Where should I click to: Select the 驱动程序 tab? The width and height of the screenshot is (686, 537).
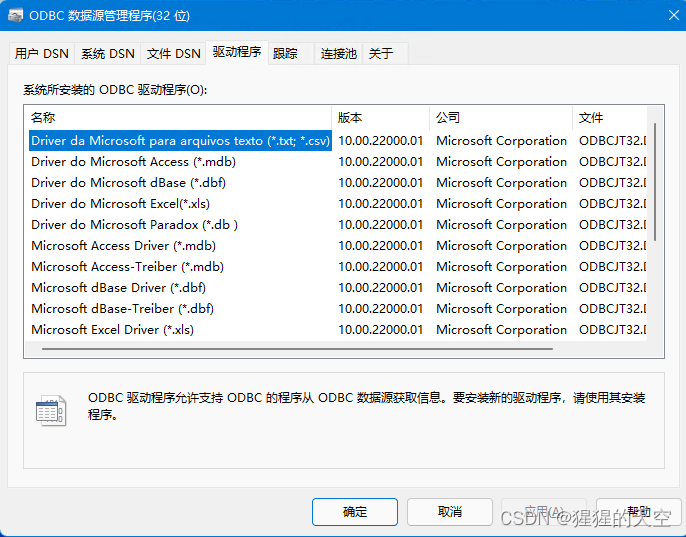[237, 52]
